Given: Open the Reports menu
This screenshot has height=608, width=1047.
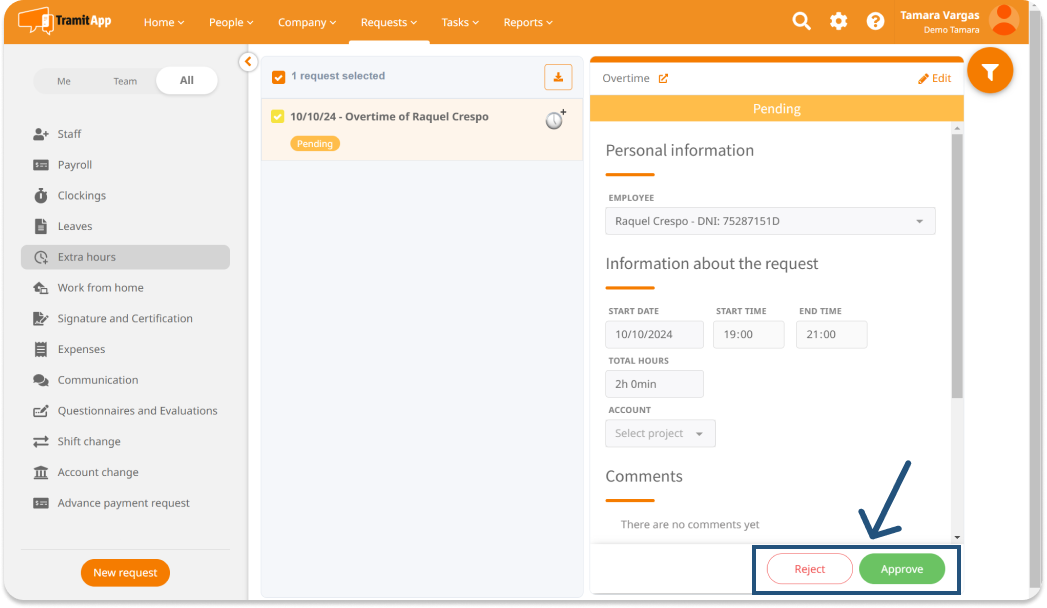Looking at the screenshot, I should tap(529, 22).
